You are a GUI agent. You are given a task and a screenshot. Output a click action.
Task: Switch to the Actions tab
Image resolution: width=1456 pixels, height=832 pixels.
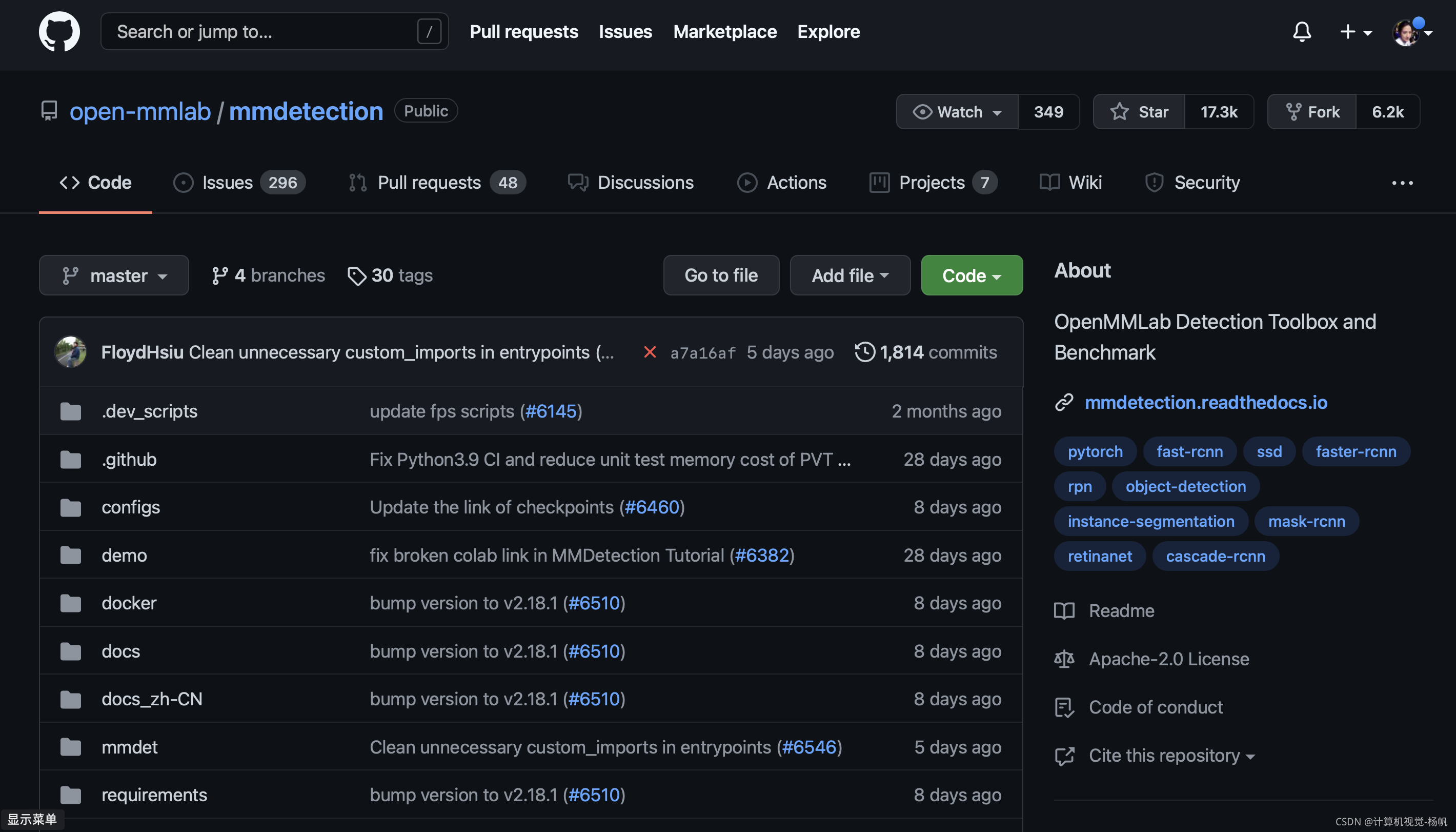pyautogui.click(x=782, y=182)
